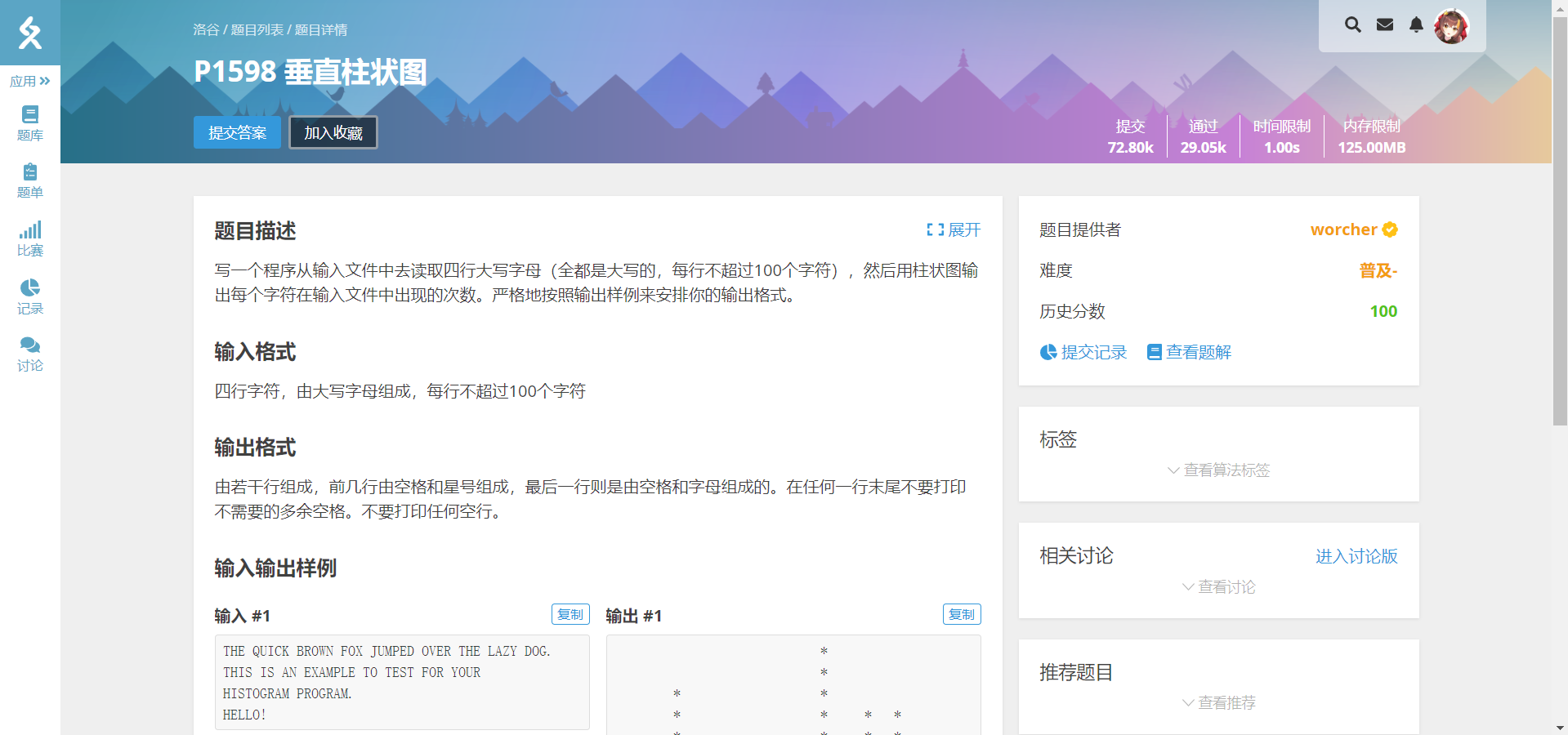Click the 提交答案 button
1568x735 pixels.
click(x=236, y=131)
